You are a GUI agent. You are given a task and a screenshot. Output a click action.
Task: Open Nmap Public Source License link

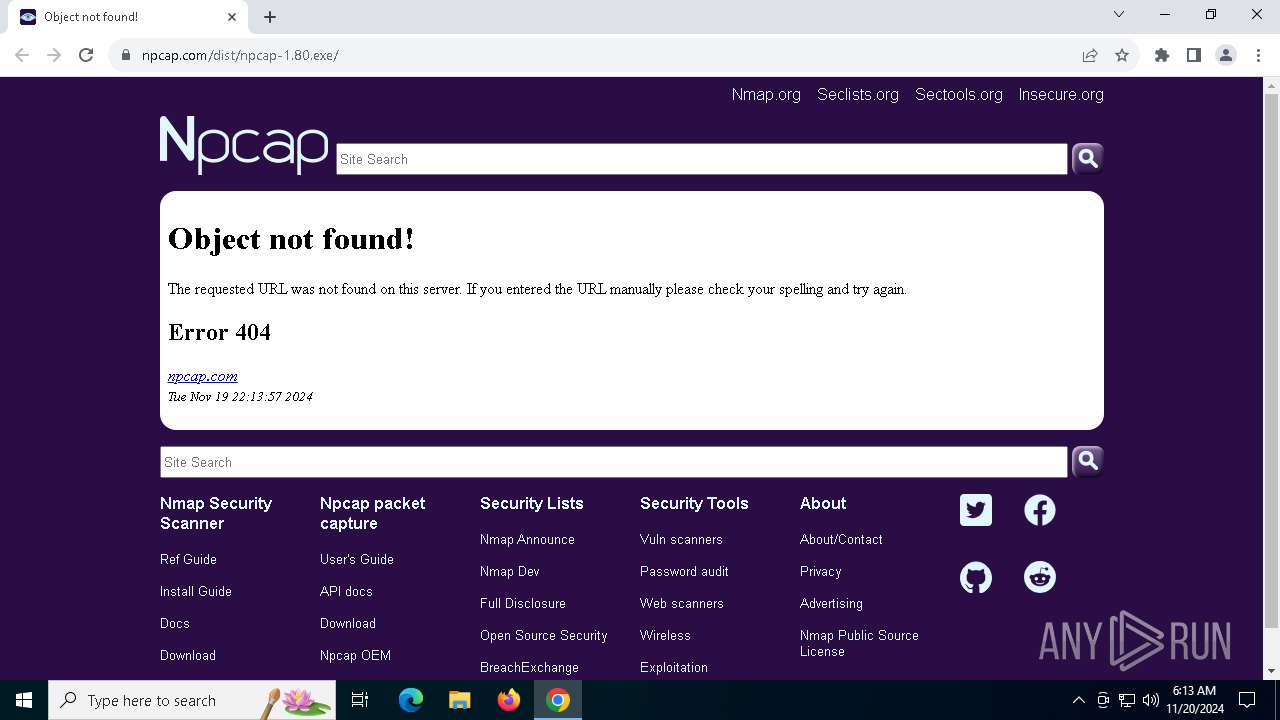[x=859, y=643]
